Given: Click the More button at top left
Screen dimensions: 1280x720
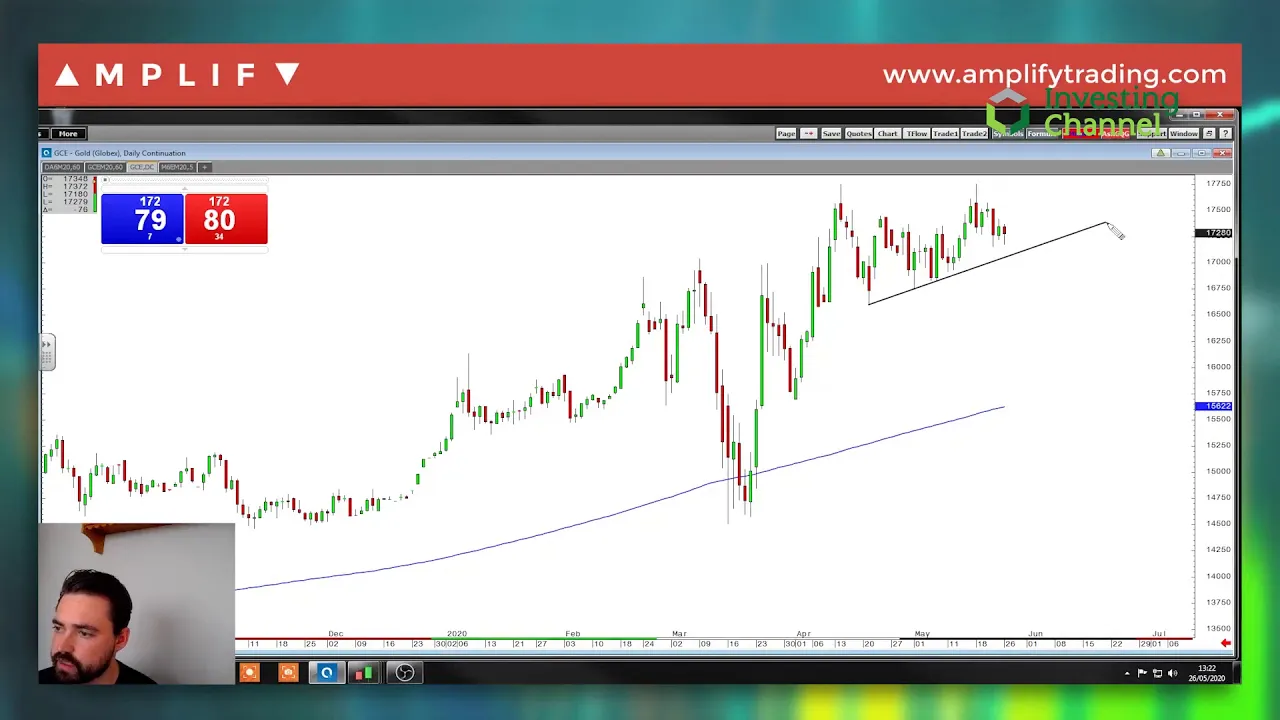Looking at the screenshot, I should point(68,133).
